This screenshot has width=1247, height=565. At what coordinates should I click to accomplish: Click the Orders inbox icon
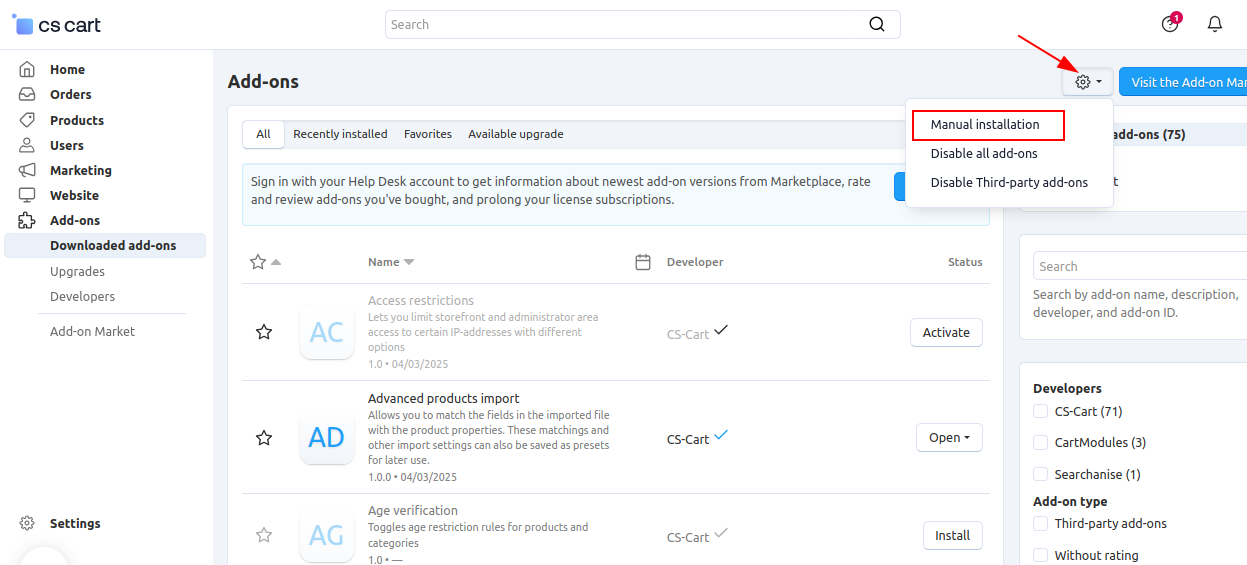pos(27,94)
